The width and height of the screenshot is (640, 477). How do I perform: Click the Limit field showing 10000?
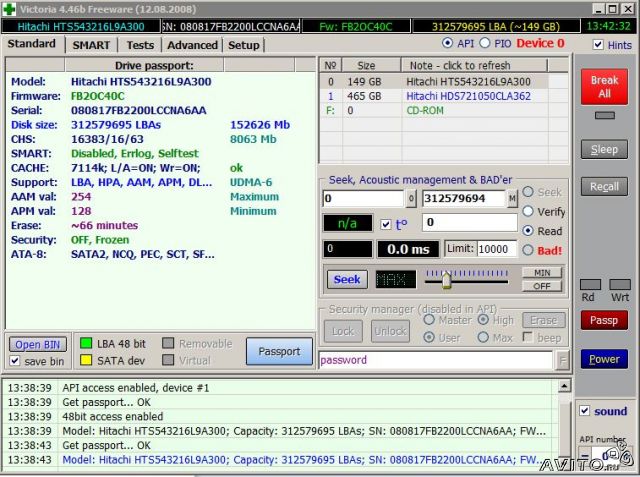pos(496,249)
